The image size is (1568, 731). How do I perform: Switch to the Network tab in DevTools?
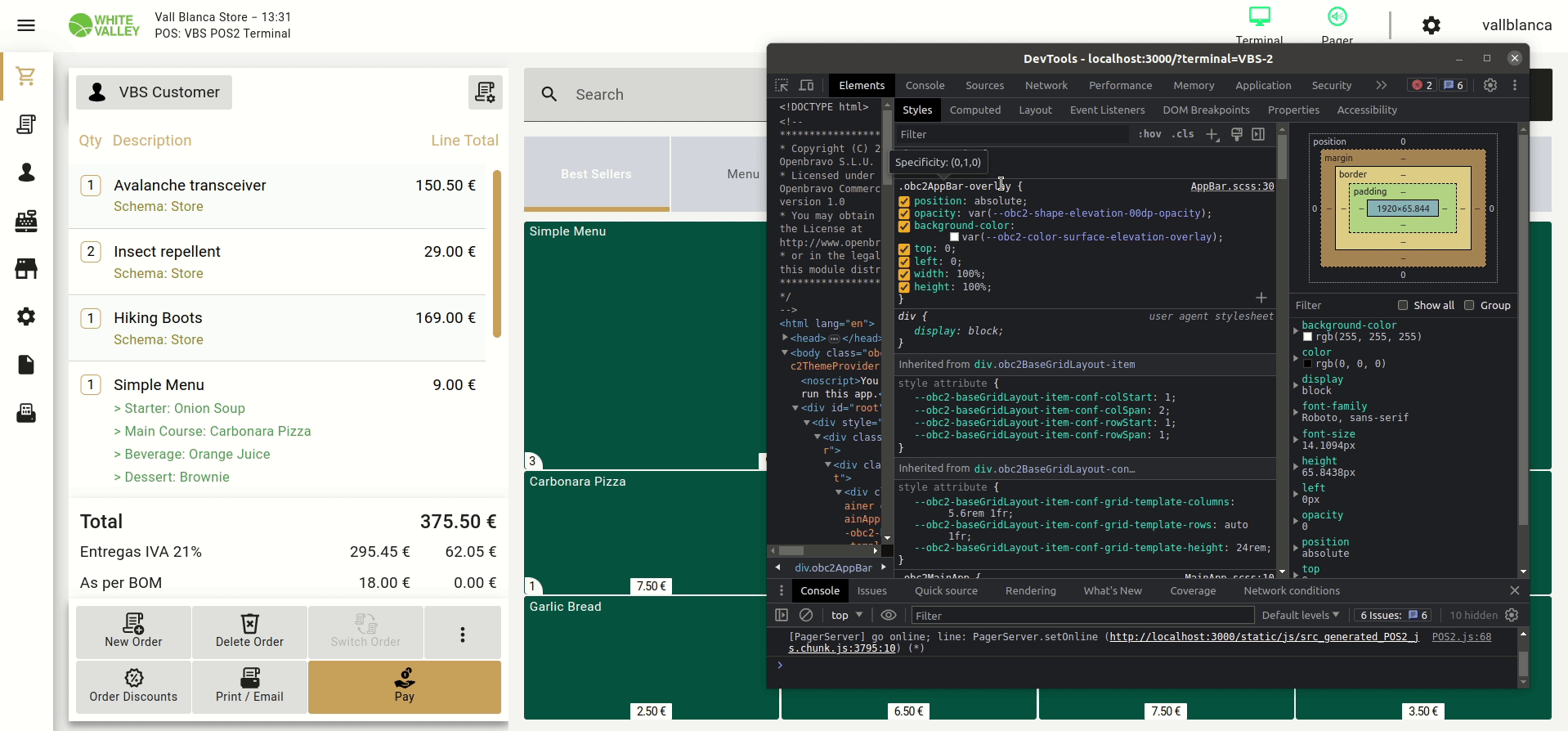point(1046,85)
